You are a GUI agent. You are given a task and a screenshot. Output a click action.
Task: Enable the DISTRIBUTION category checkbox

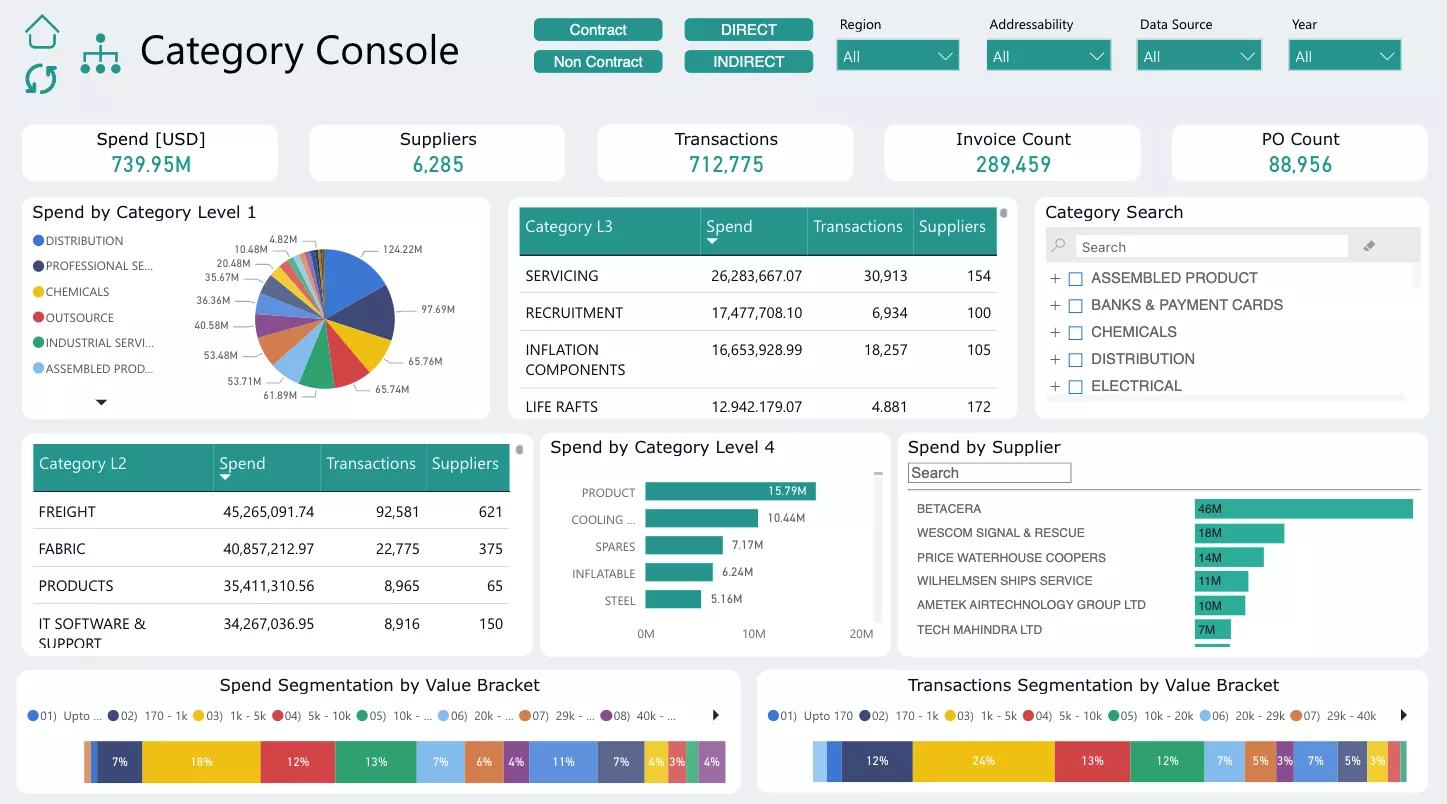[1076, 360]
